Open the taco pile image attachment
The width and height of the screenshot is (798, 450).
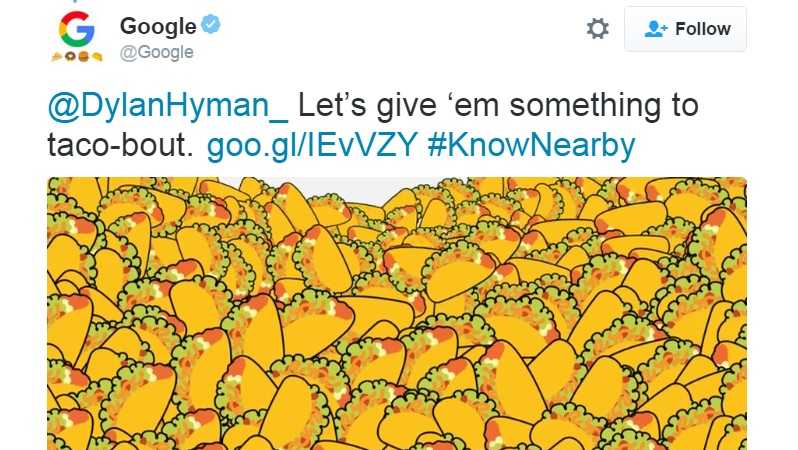click(397, 314)
